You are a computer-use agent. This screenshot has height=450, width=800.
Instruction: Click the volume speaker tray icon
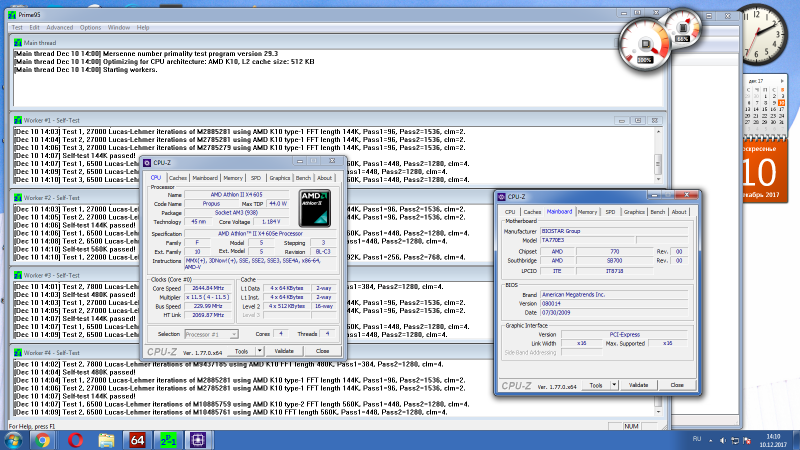pyautogui.click(x=722, y=440)
